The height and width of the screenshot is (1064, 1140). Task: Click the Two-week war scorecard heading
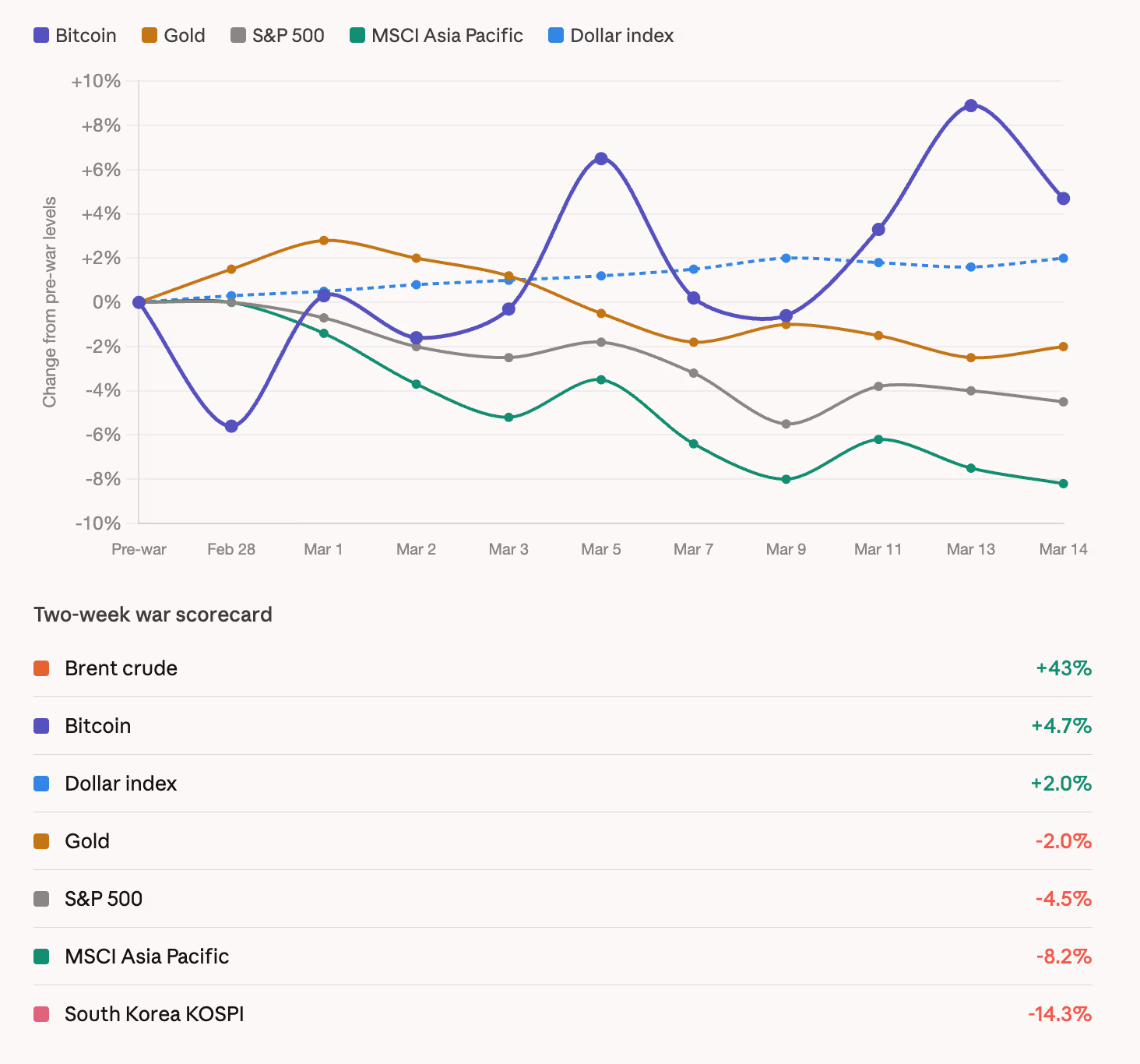point(153,615)
